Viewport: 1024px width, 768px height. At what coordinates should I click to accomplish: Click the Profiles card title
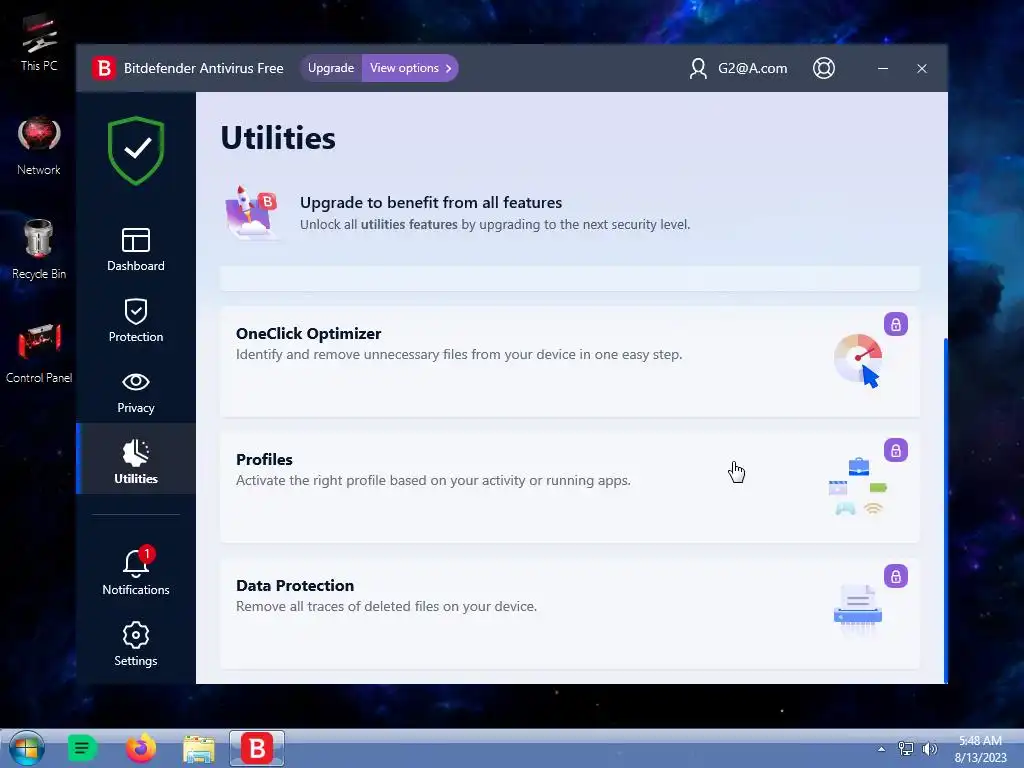(264, 460)
